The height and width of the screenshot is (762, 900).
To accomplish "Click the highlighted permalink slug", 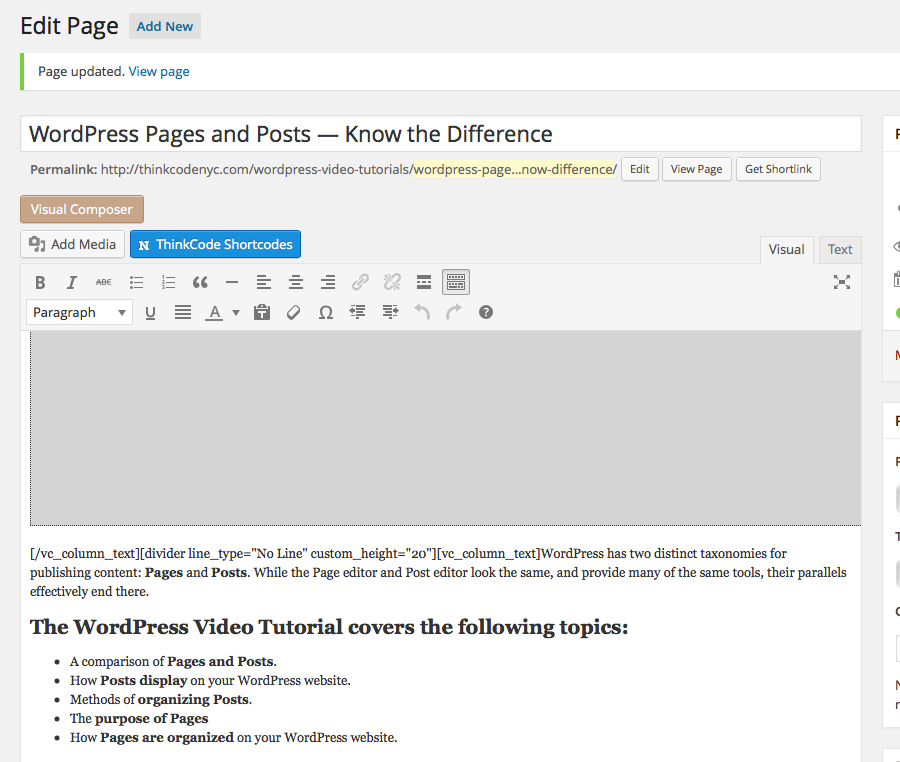I will (x=515, y=169).
